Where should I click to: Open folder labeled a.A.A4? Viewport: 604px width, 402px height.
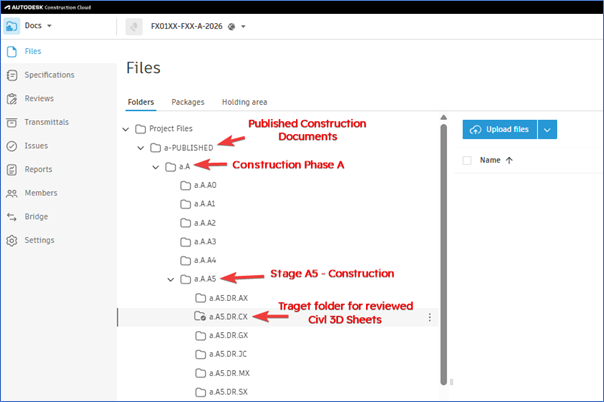click(x=205, y=260)
